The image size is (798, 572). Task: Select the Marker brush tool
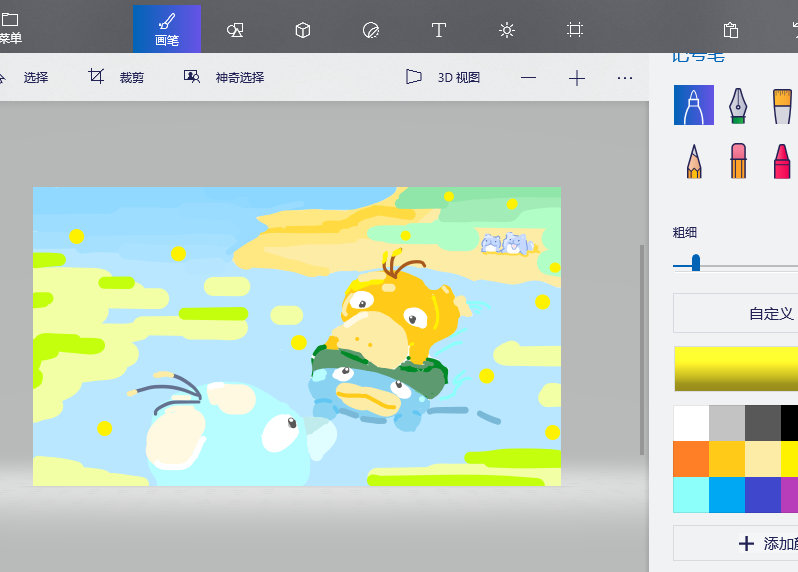point(694,105)
